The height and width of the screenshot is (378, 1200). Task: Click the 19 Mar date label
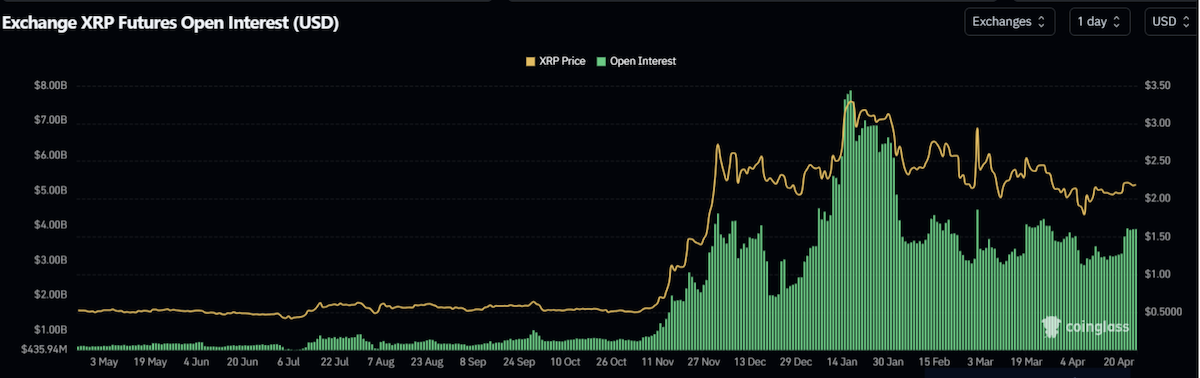(x=1028, y=362)
